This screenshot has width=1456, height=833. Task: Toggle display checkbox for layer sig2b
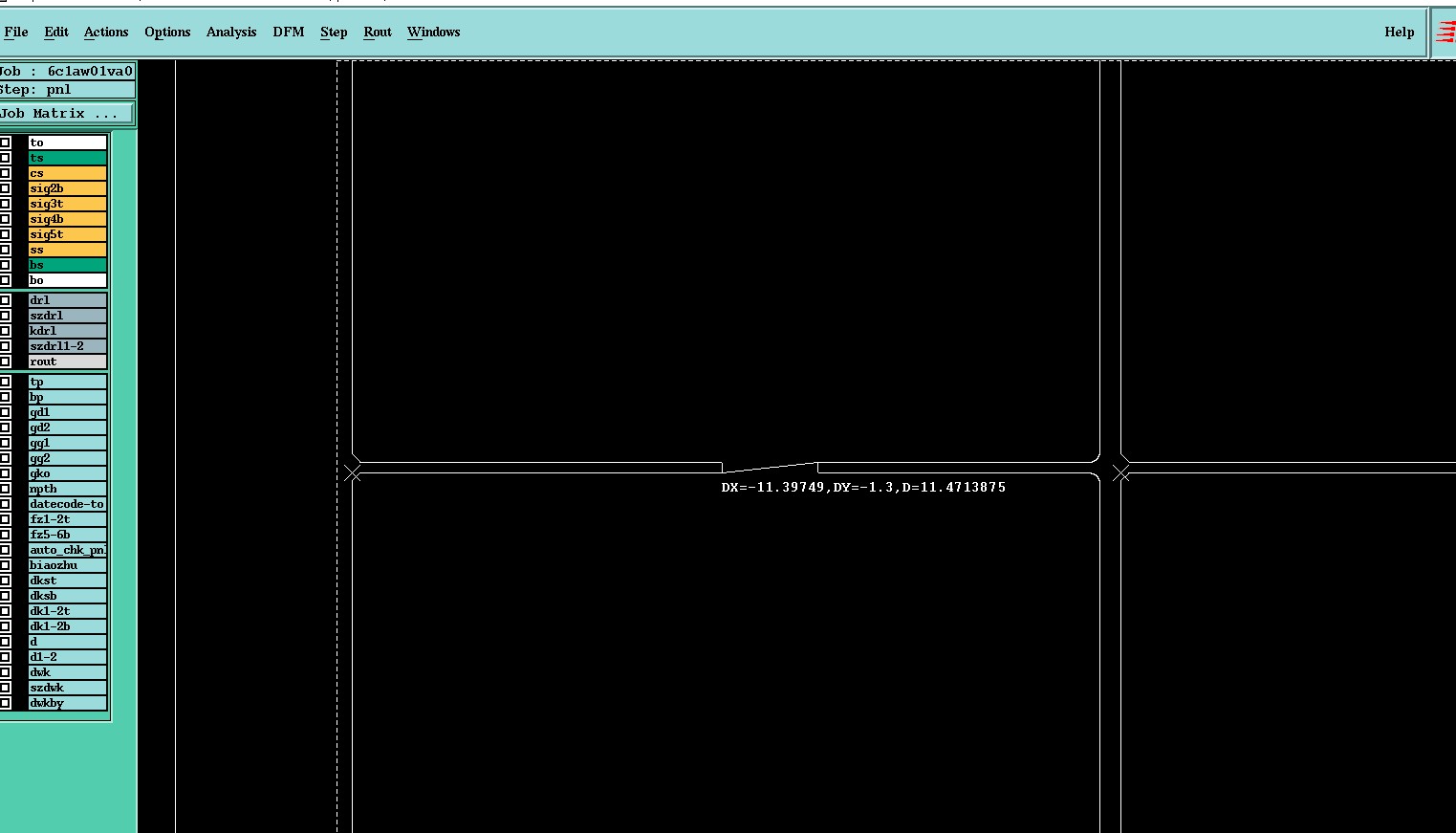click(6, 188)
